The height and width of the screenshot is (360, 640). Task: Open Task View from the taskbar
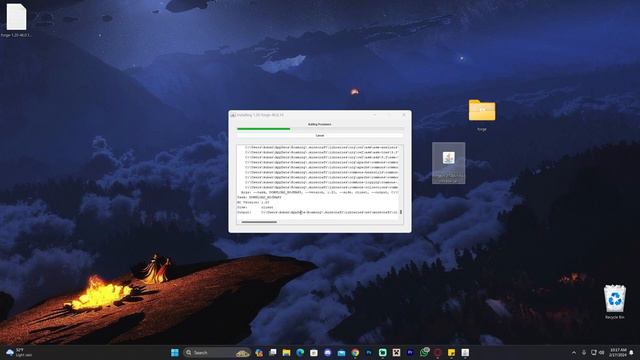click(273, 352)
